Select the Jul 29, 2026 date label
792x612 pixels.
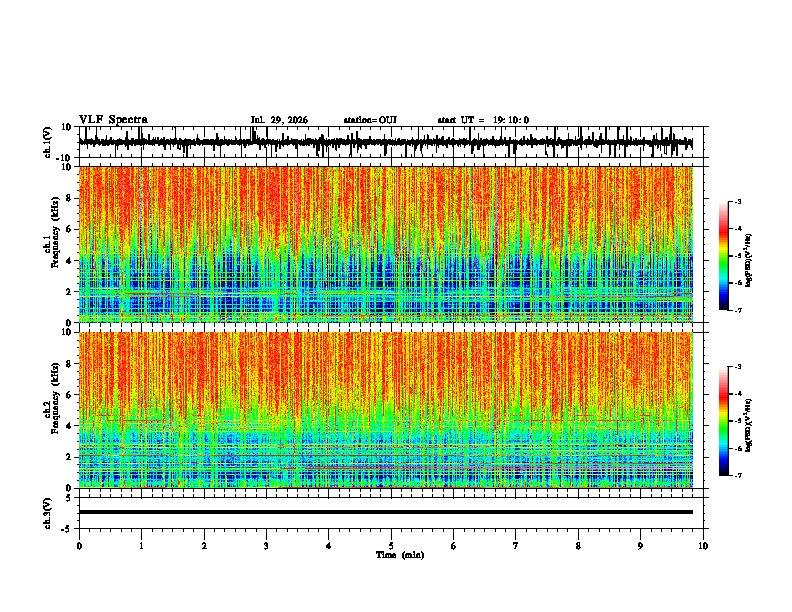coord(279,120)
